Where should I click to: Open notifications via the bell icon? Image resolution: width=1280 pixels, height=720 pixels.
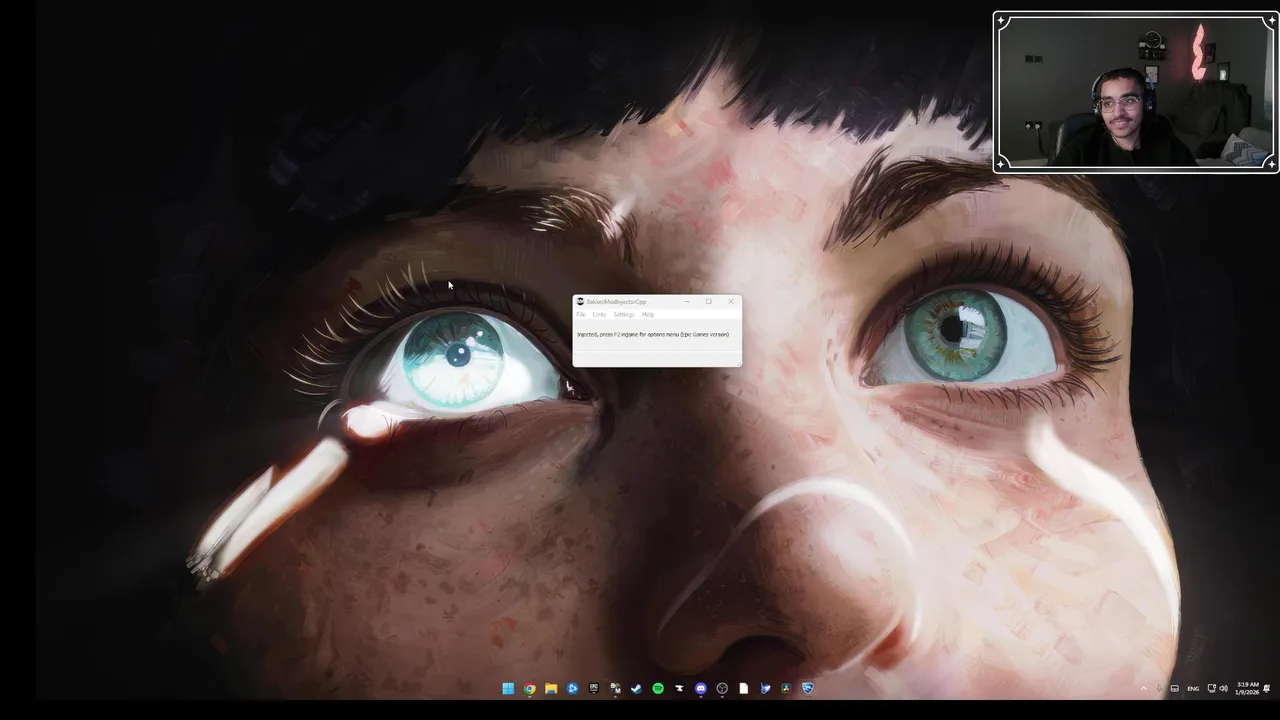(x=1267, y=688)
